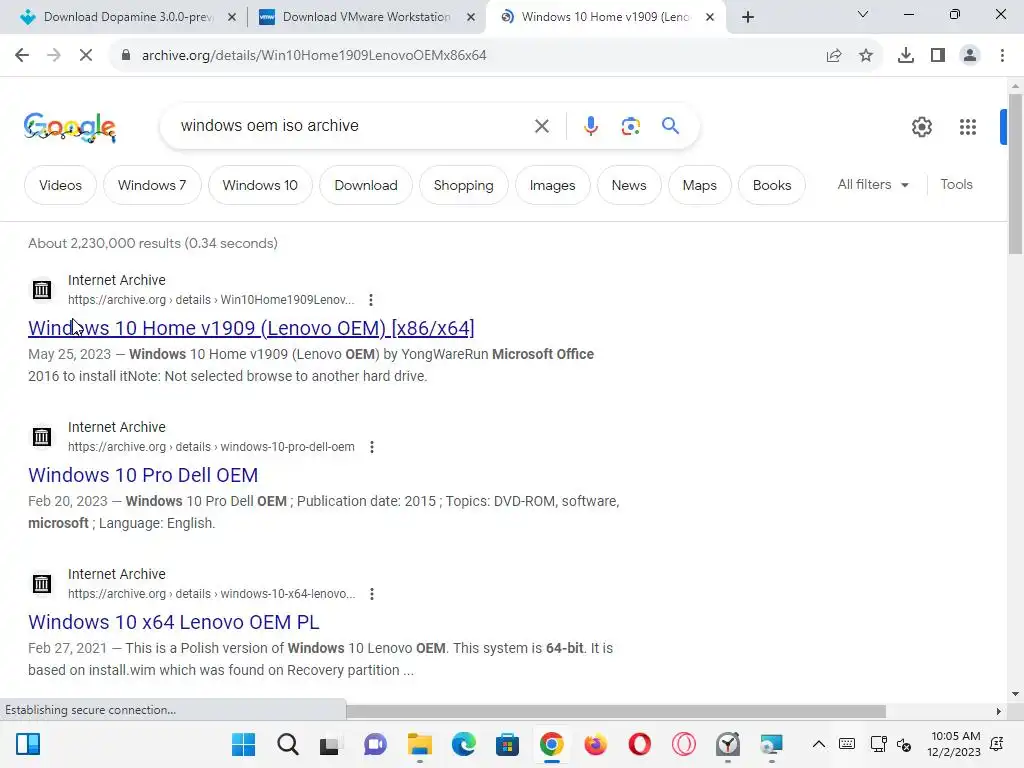The image size is (1024, 768).
Task: Open the search Tools option
Action: [956, 185]
